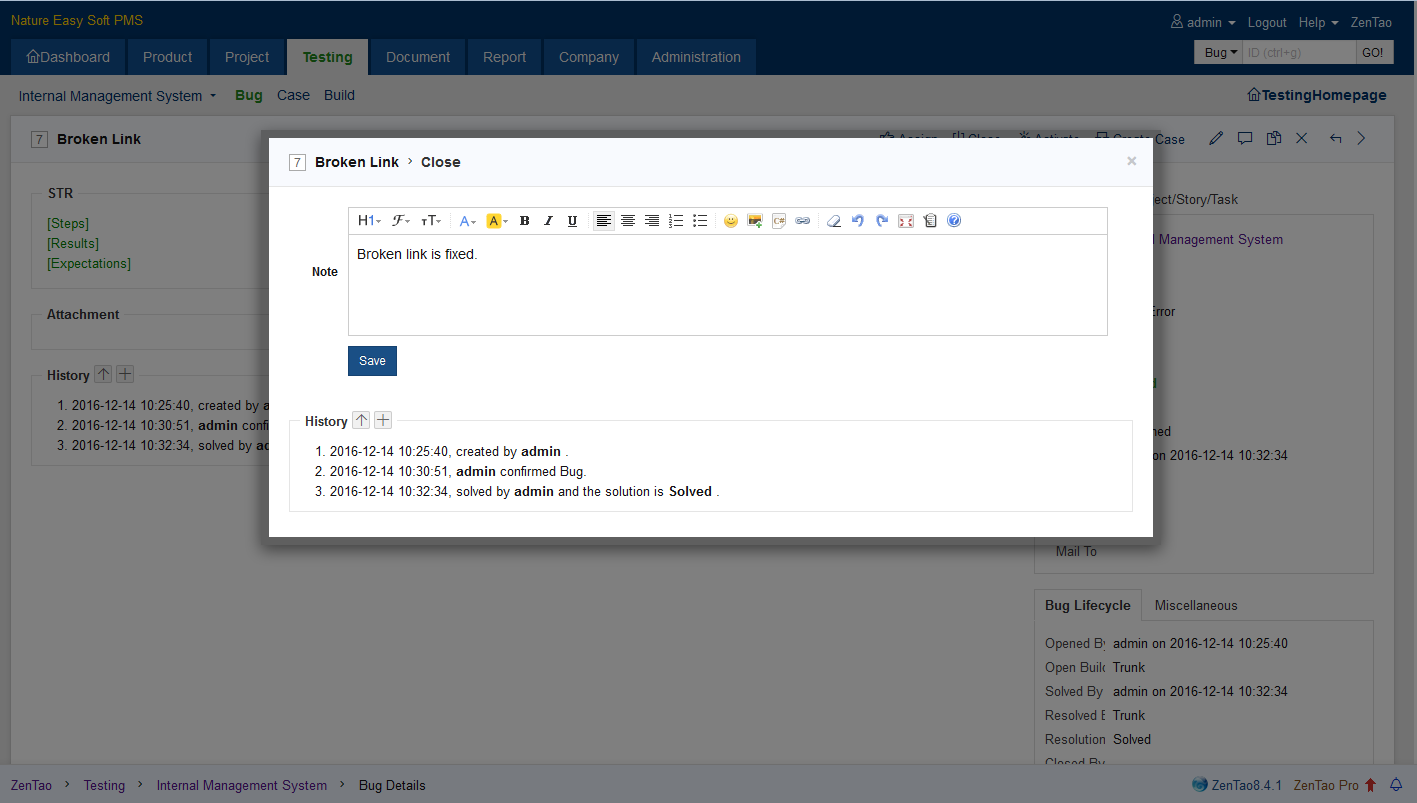The image size is (1417, 803).
Task: Switch to the Project tab
Action: click(x=247, y=57)
